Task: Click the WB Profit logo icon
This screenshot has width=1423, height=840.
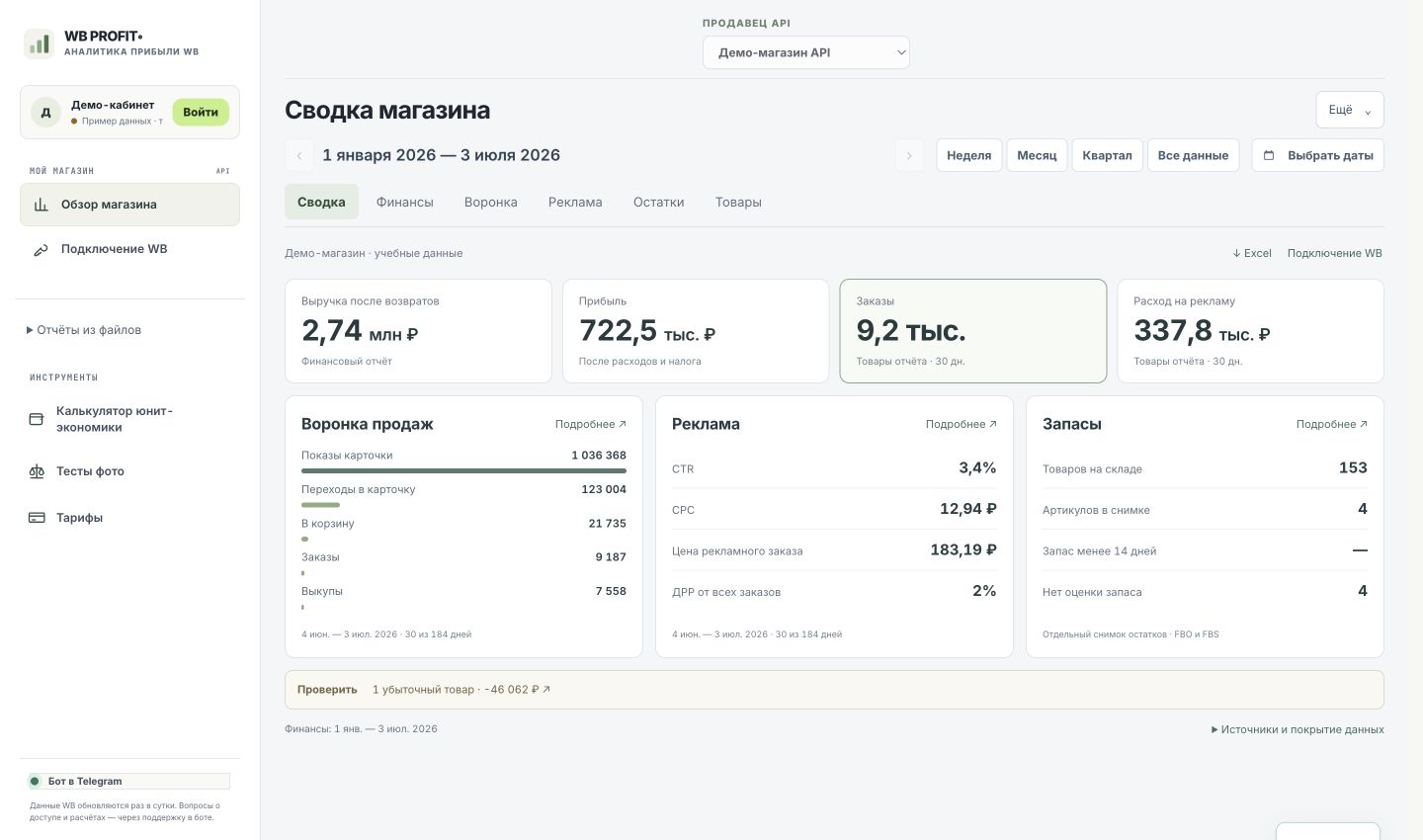Action: [x=40, y=43]
